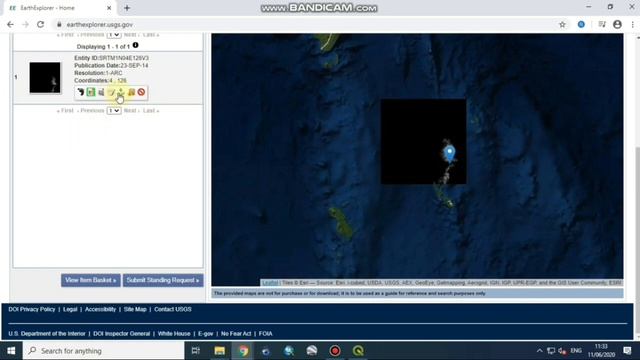Open network status in the system tray
The height and width of the screenshot is (360, 640).
551,351
